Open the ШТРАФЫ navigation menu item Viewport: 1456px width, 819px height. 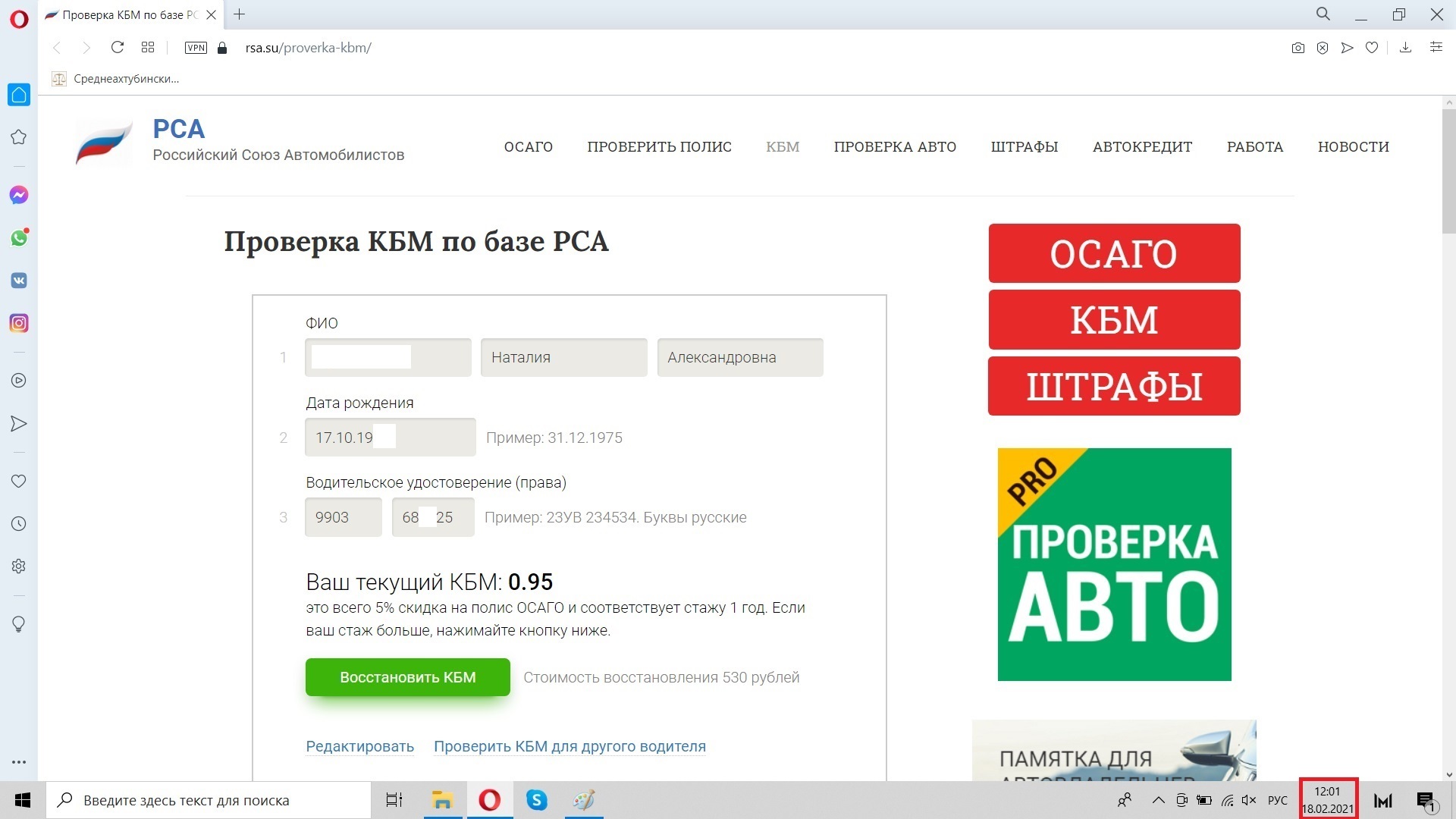pos(1024,147)
